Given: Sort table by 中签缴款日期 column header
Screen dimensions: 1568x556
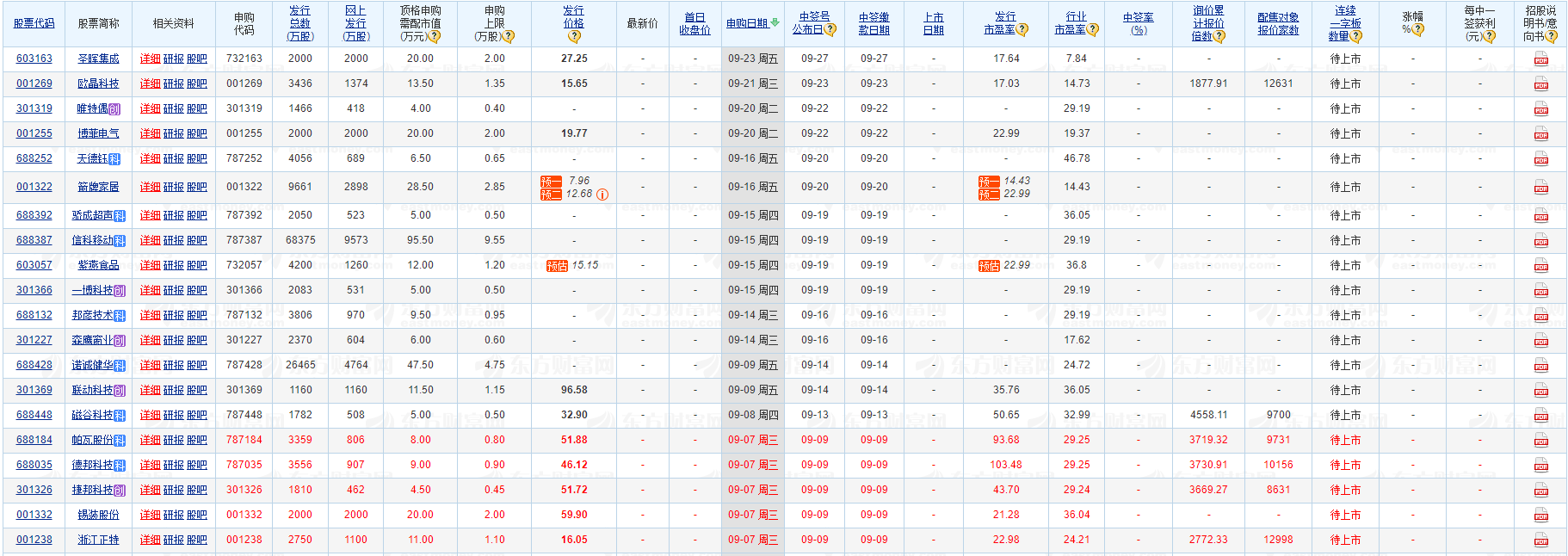Looking at the screenshot, I should [x=874, y=23].
